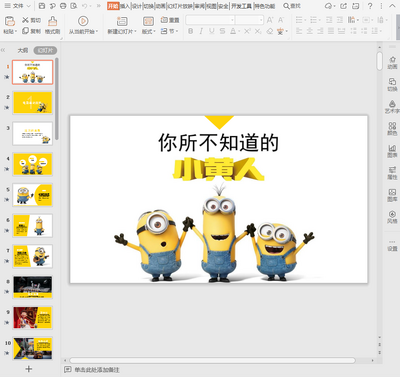The height and width of the screenshot is (377, 400).
Task: Open the Home (开始) ribbon tab
Action: [x=113, y=6]
